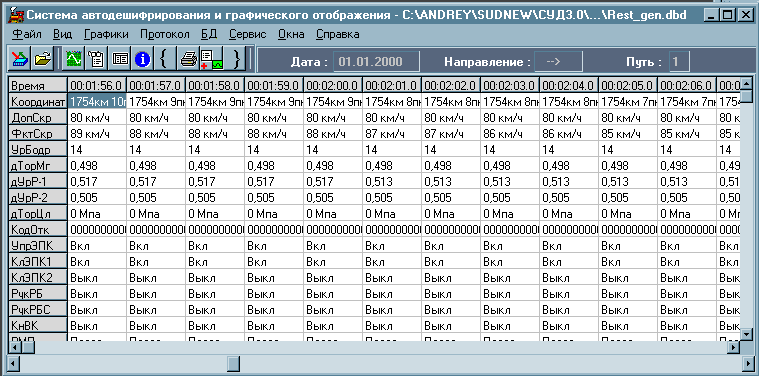Select the ФктСкр row header
This screenshot has height=376, width=759.
point(38,133)
